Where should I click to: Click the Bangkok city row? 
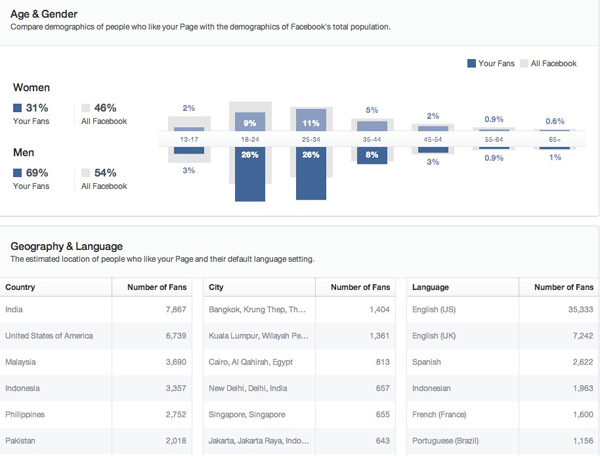[300, 310]
